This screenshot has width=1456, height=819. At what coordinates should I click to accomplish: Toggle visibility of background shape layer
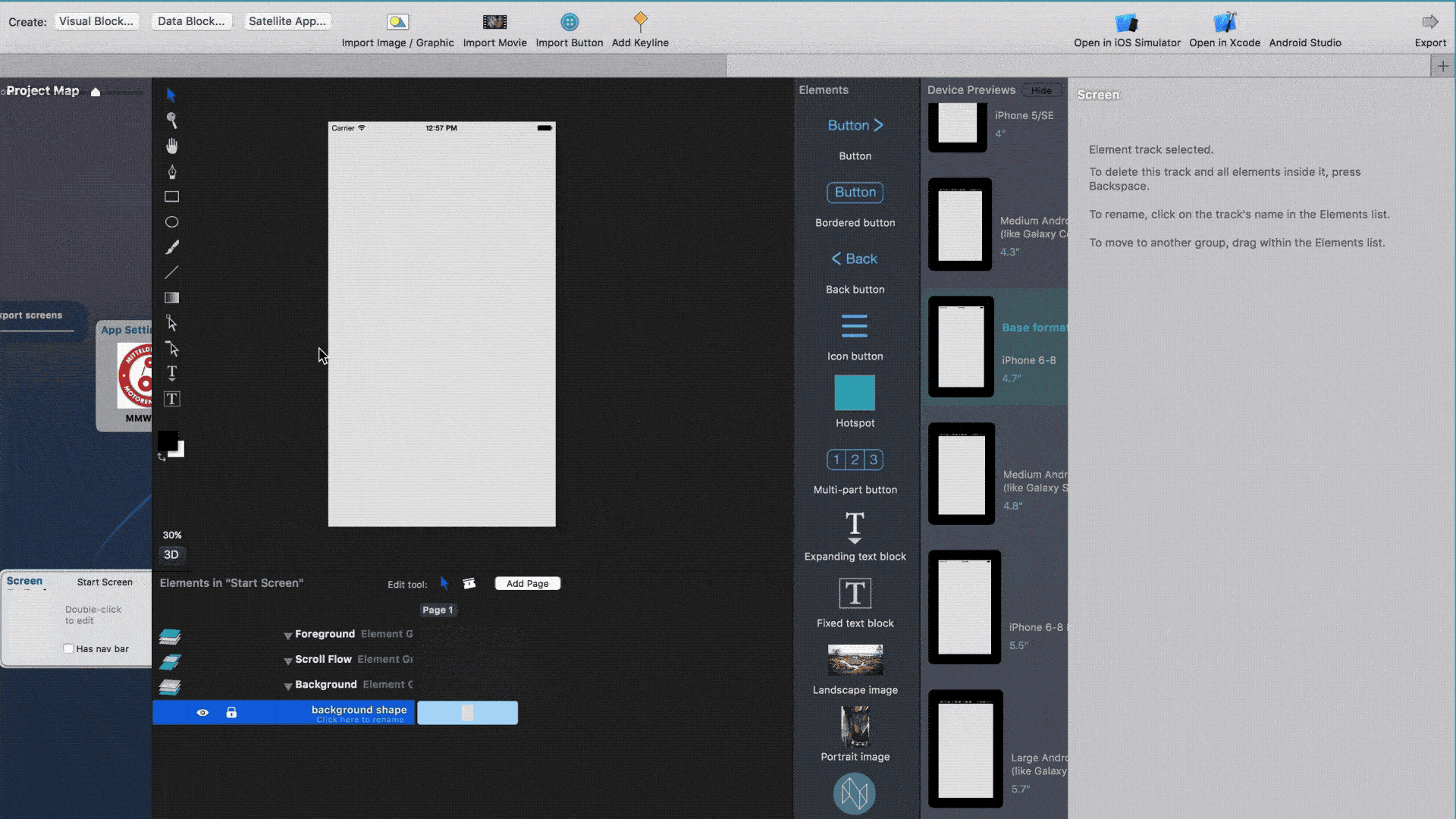(200, 712)
